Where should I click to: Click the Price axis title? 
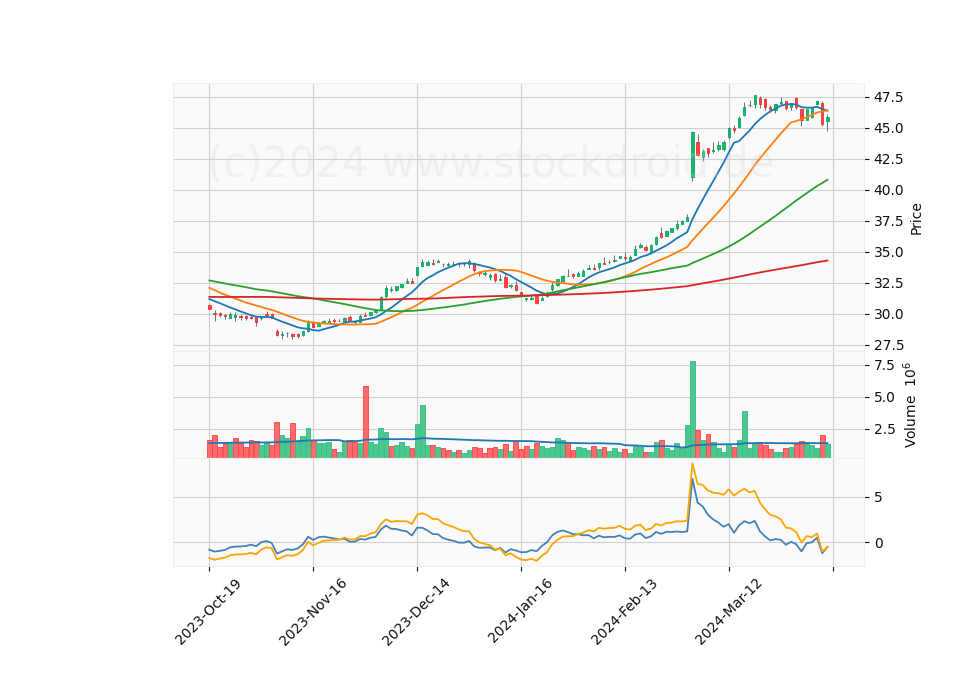[x=916, y=219]
